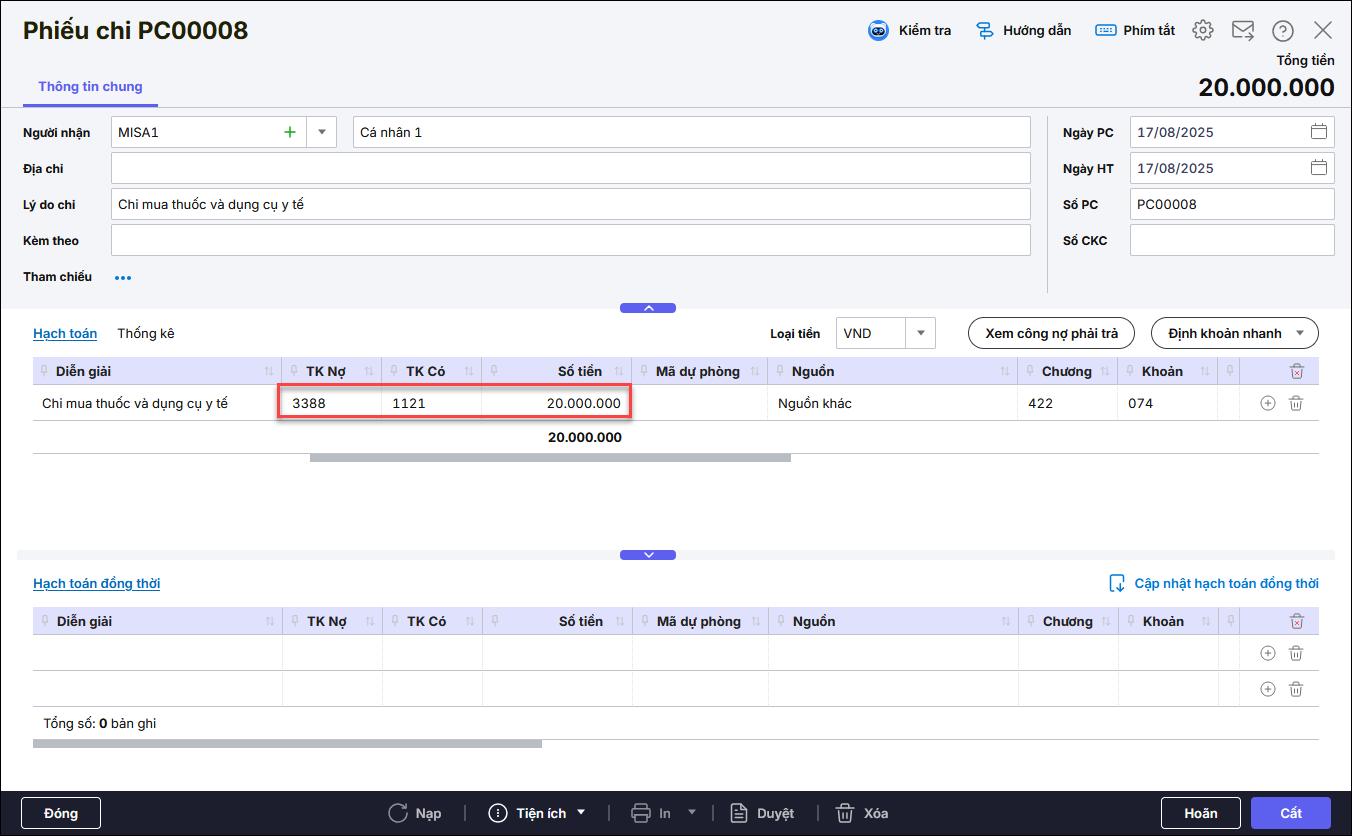Open the help question mark icon
The height and width of the screenshot is (836, 1352).
[x=1283, y=31]
